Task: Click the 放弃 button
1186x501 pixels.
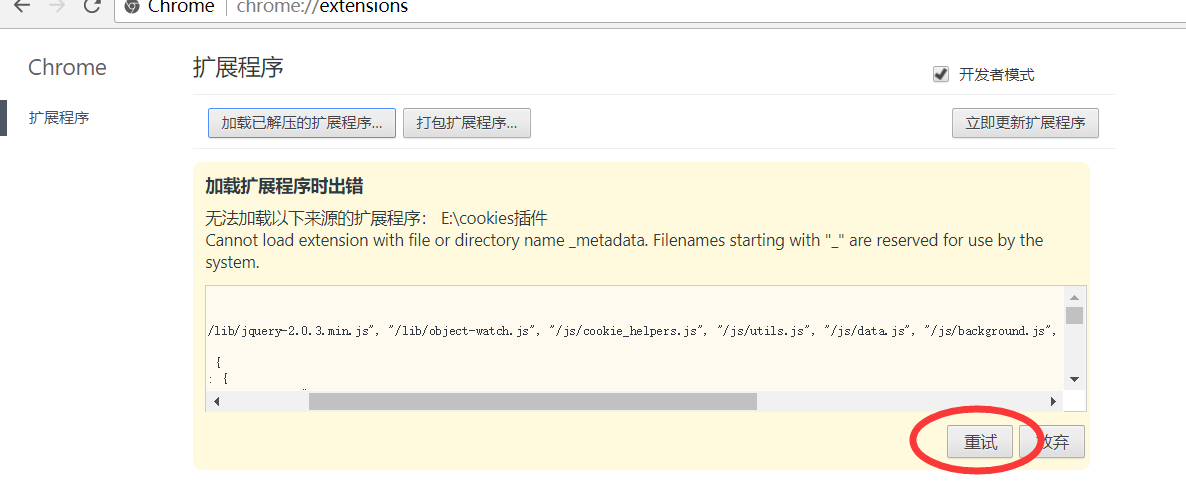Action: click(x=1051, y=442)
